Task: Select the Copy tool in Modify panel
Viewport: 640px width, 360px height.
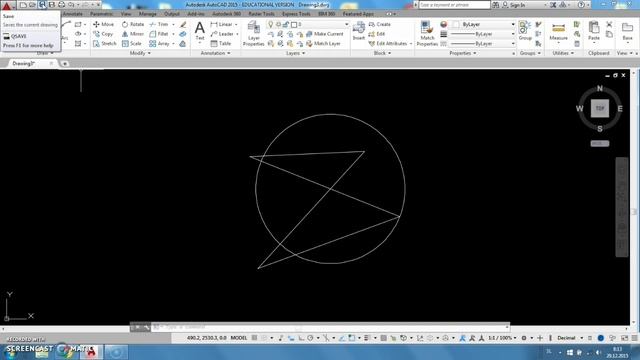Action: [x=103, y=34]
